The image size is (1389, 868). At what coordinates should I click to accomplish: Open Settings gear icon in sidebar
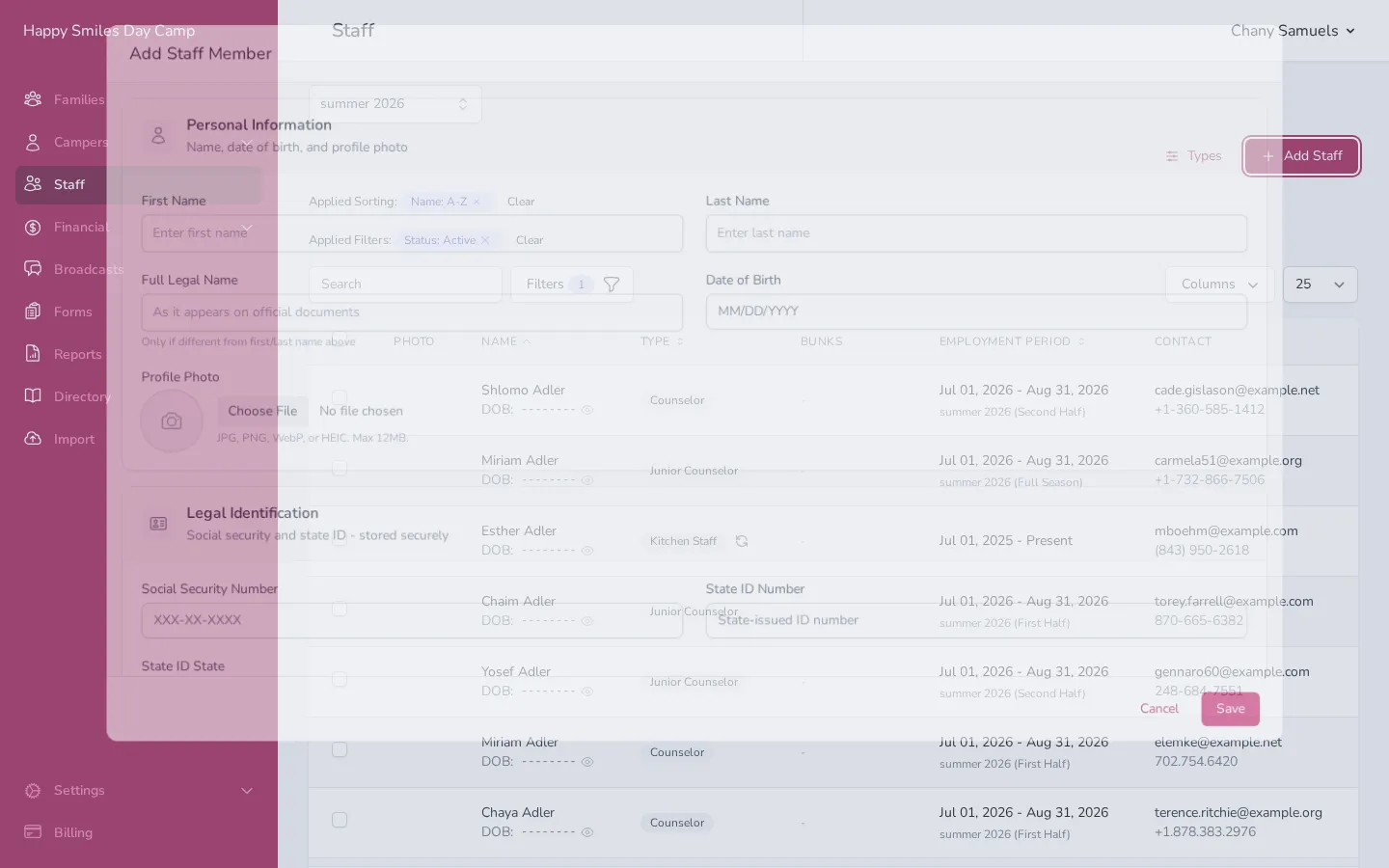33,790
